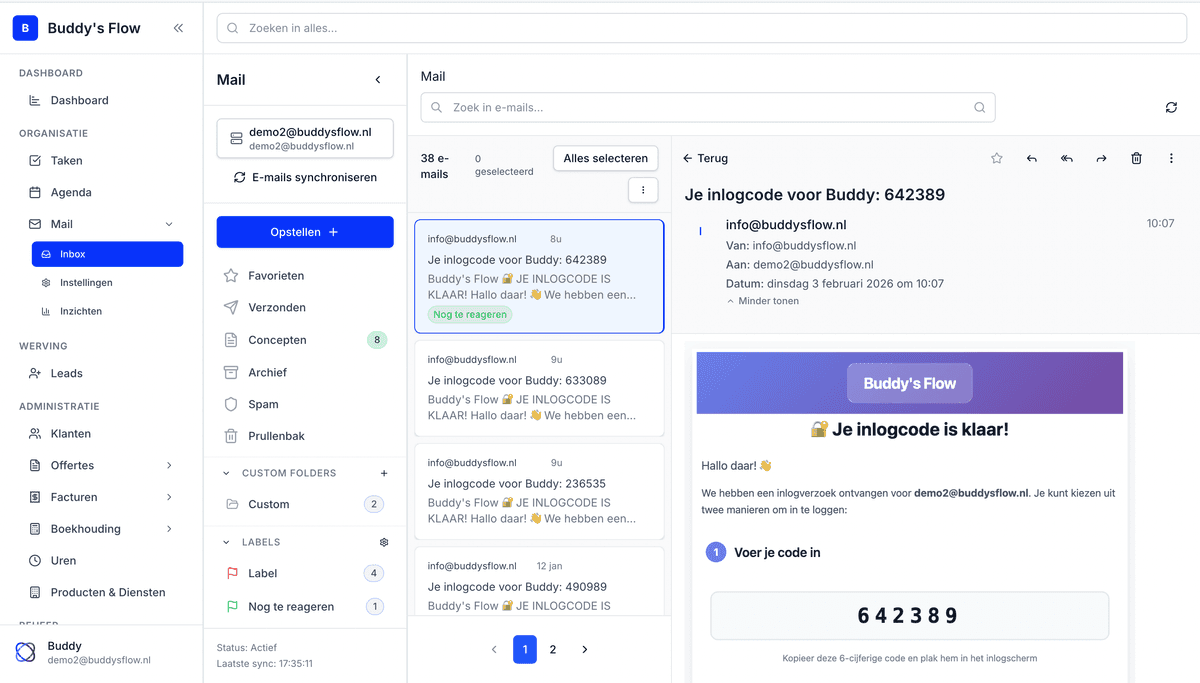Open page 2 of the email list

(553, 649)
